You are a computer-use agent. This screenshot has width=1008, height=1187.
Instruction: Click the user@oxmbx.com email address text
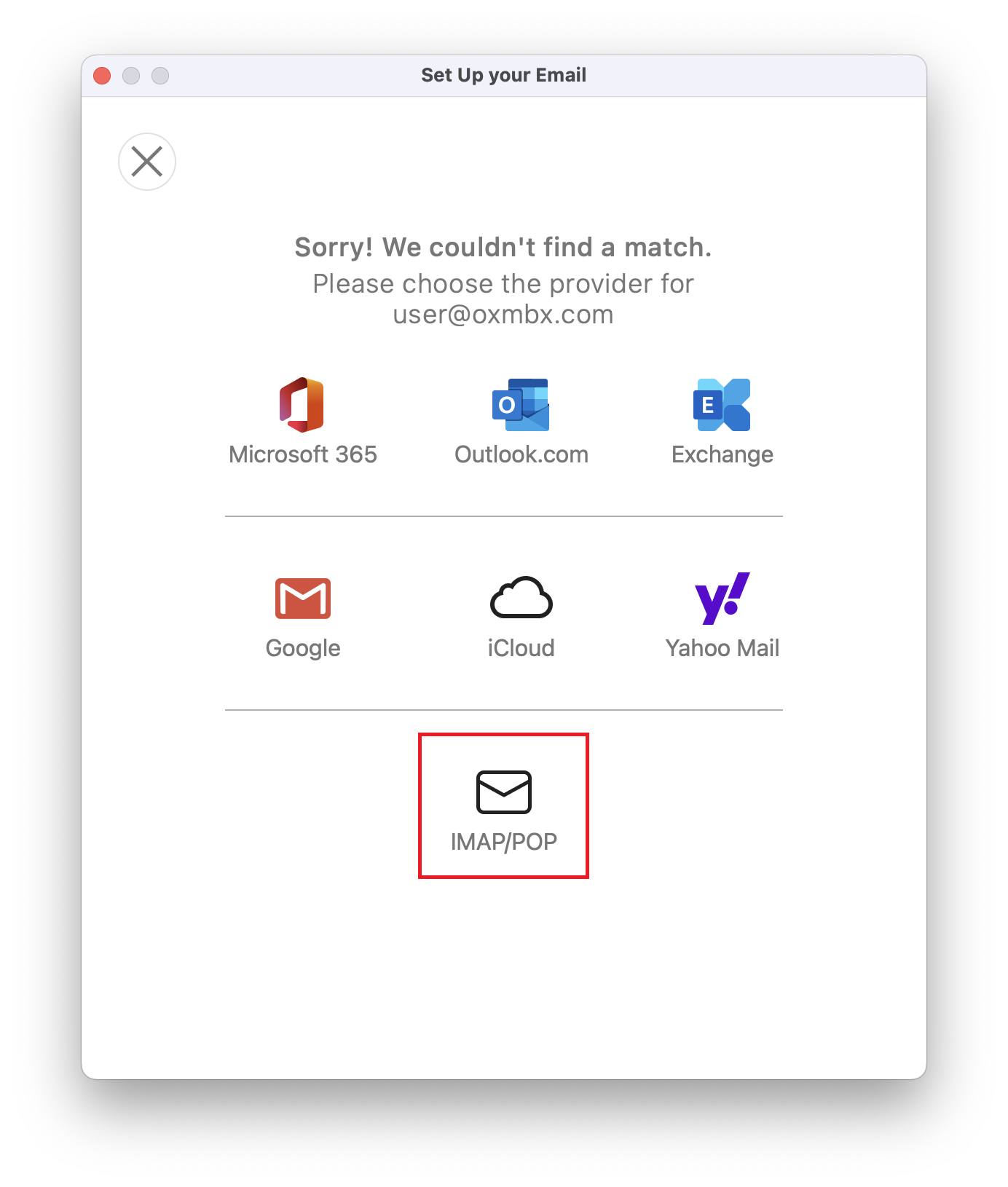pyautogui.click(x=503, y=315)
